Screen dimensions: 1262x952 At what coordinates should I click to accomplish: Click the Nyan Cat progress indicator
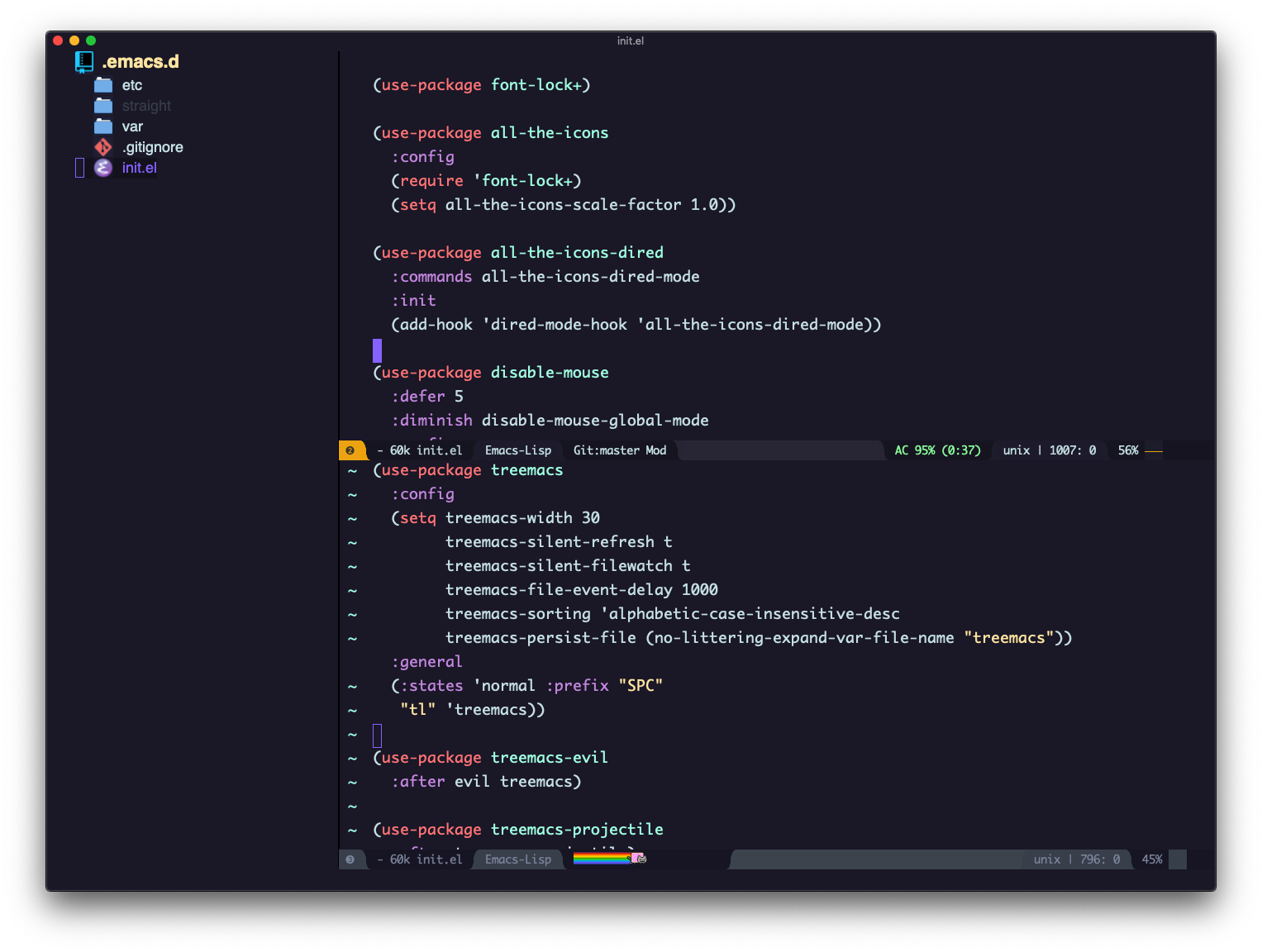(x=609, y=859)
